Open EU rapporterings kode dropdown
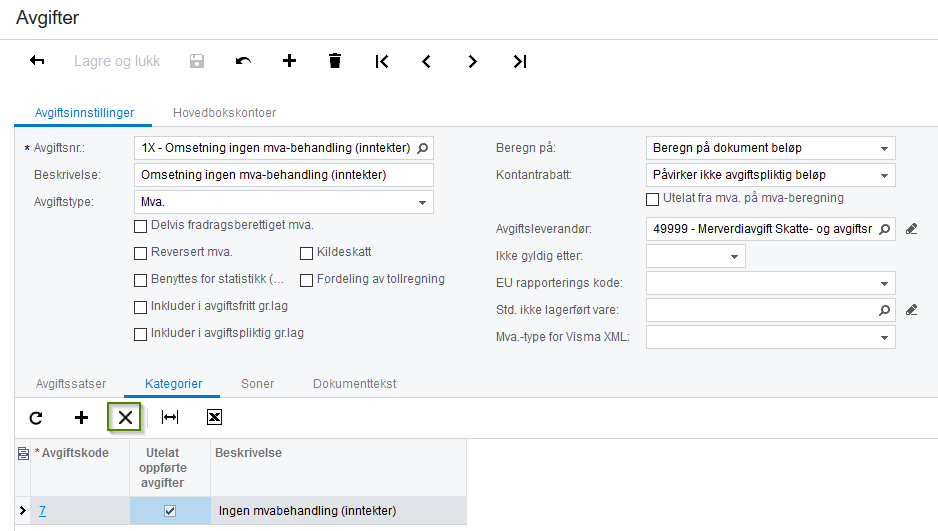938x531 pixels. 884,283
